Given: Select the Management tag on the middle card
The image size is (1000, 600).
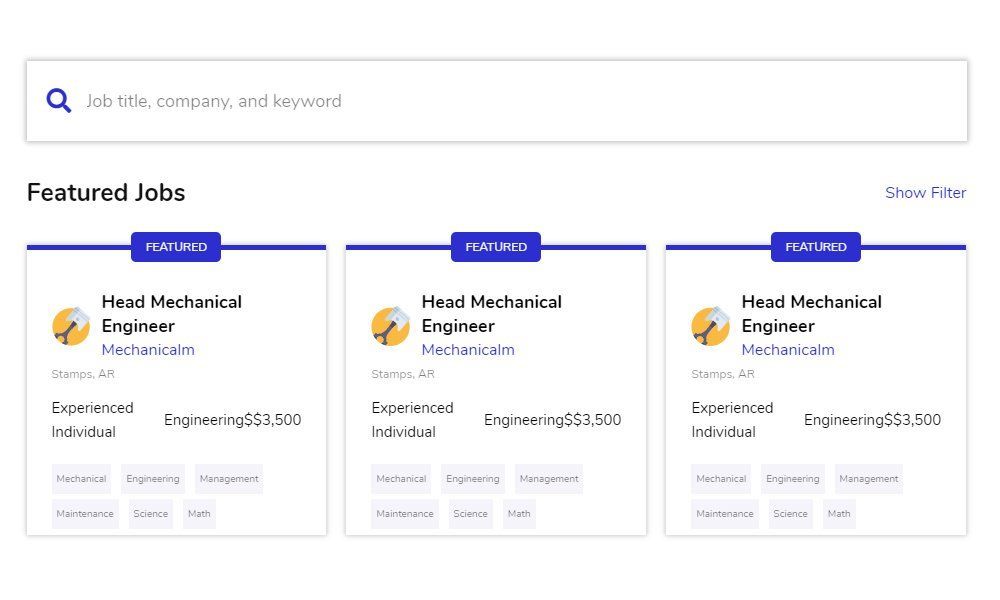Looking at the screenshot, I should pyautogui.click(x=549, y=479).
